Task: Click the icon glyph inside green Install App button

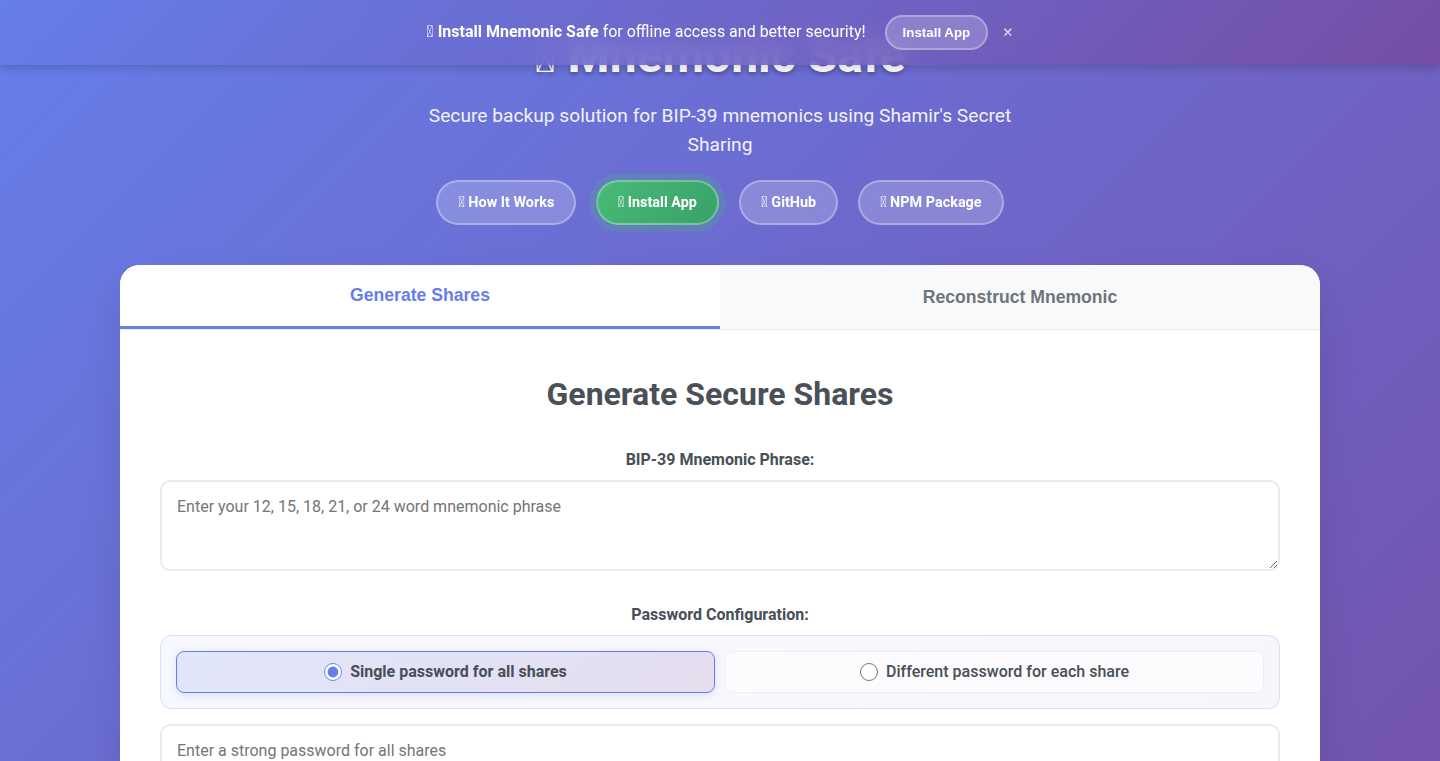Action: click(x=621, y=202)
